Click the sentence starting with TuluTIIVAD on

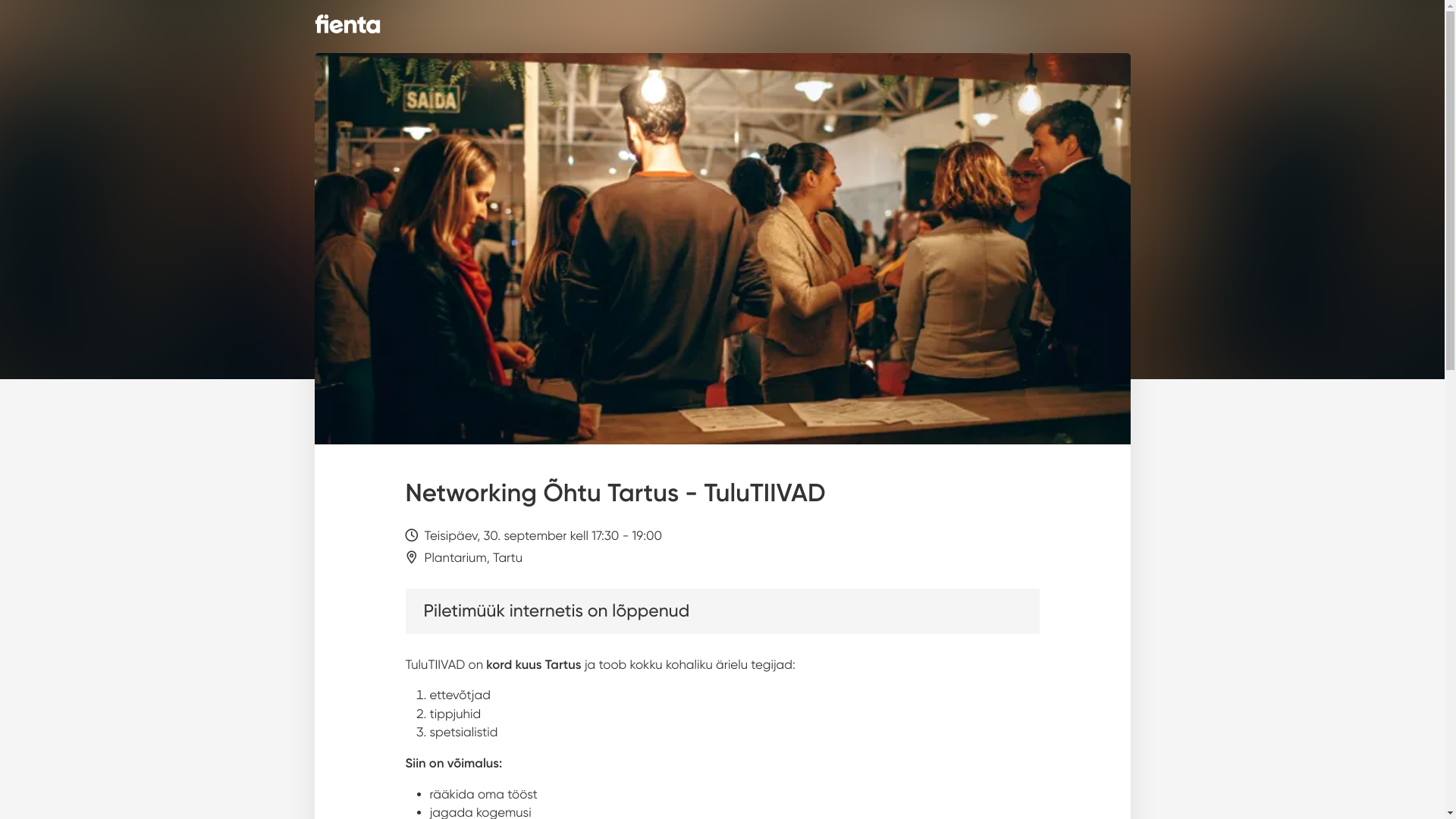[600, 664]
